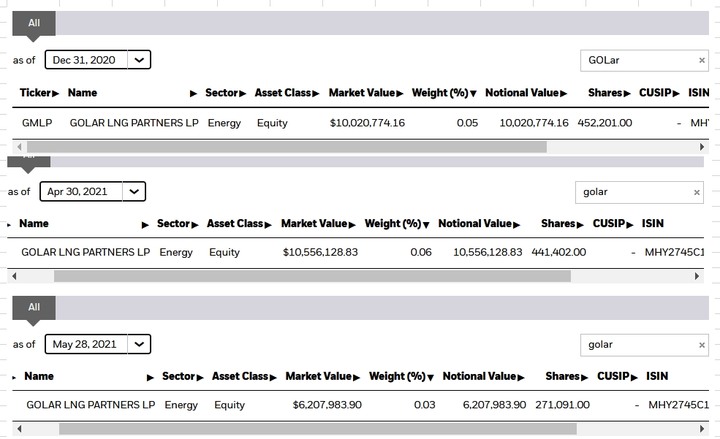The height and width of the screenshot is (439, 720).
Task: Clear the golar search in May 28 table
Action: pyautogui.click(x=702, y=345)
